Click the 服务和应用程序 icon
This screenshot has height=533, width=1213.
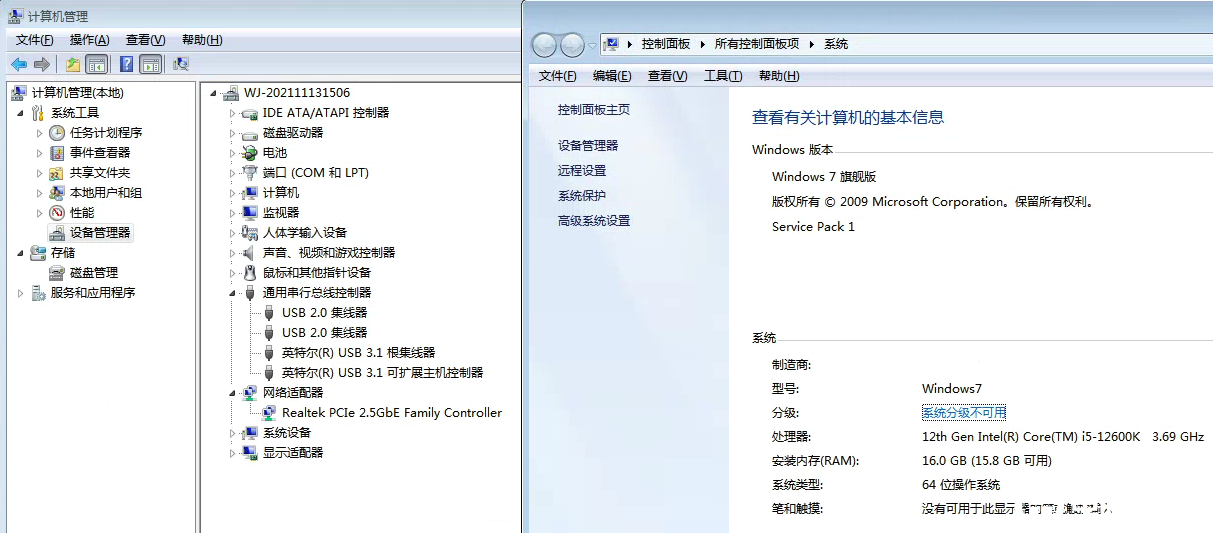click(39, 293)
